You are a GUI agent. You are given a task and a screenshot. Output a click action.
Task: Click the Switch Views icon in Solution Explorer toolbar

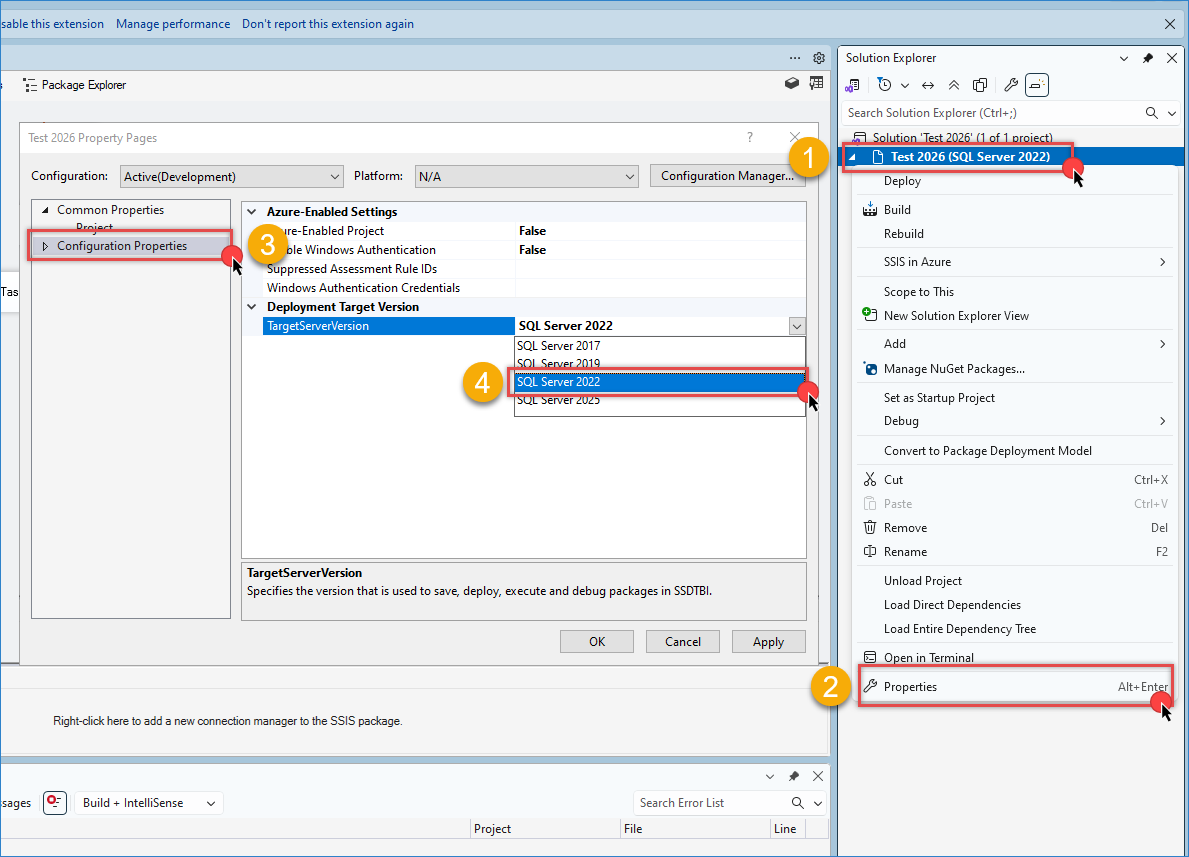(854, 85)
